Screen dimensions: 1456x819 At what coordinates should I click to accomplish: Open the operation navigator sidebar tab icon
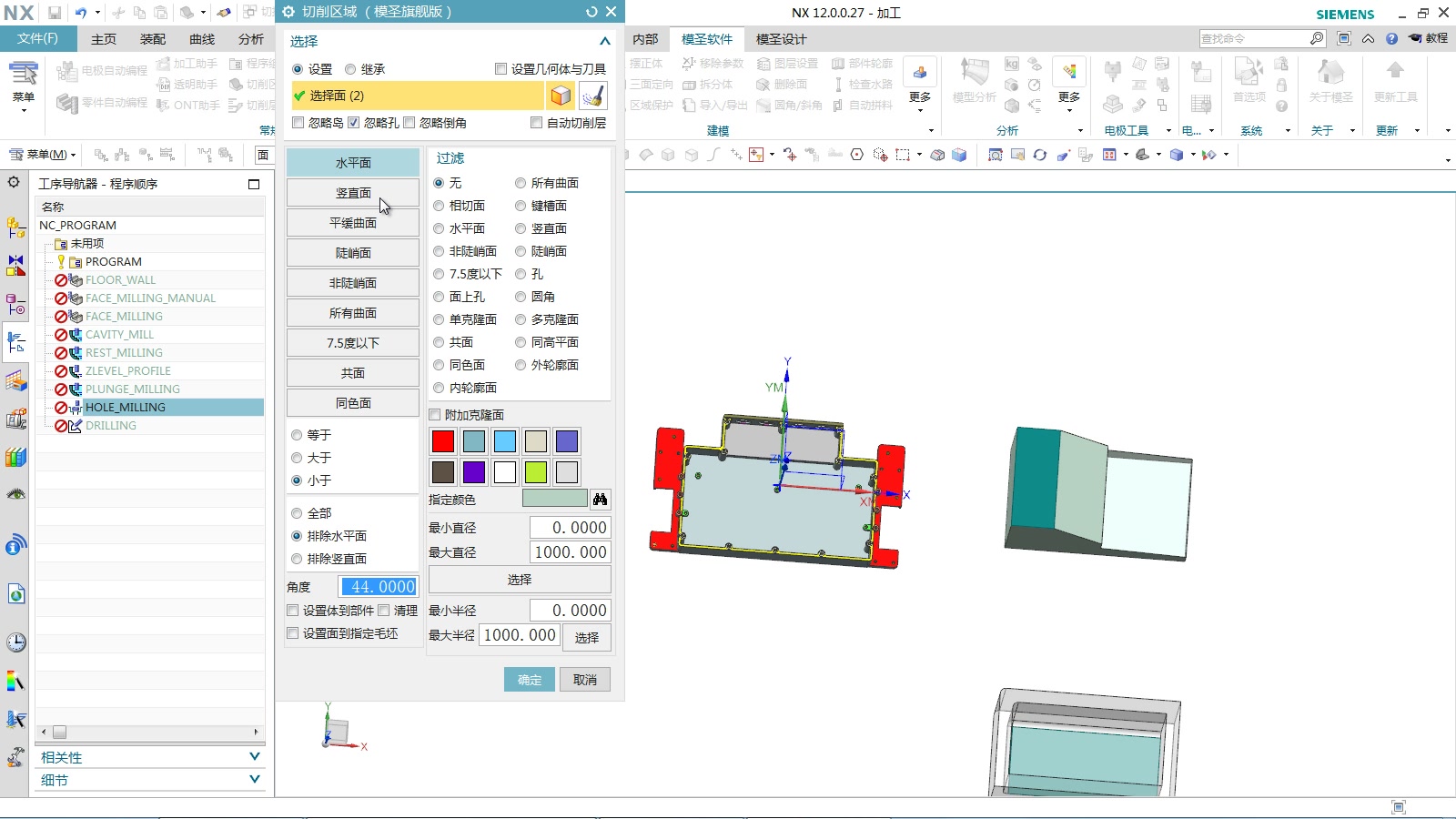click(15, 343)
